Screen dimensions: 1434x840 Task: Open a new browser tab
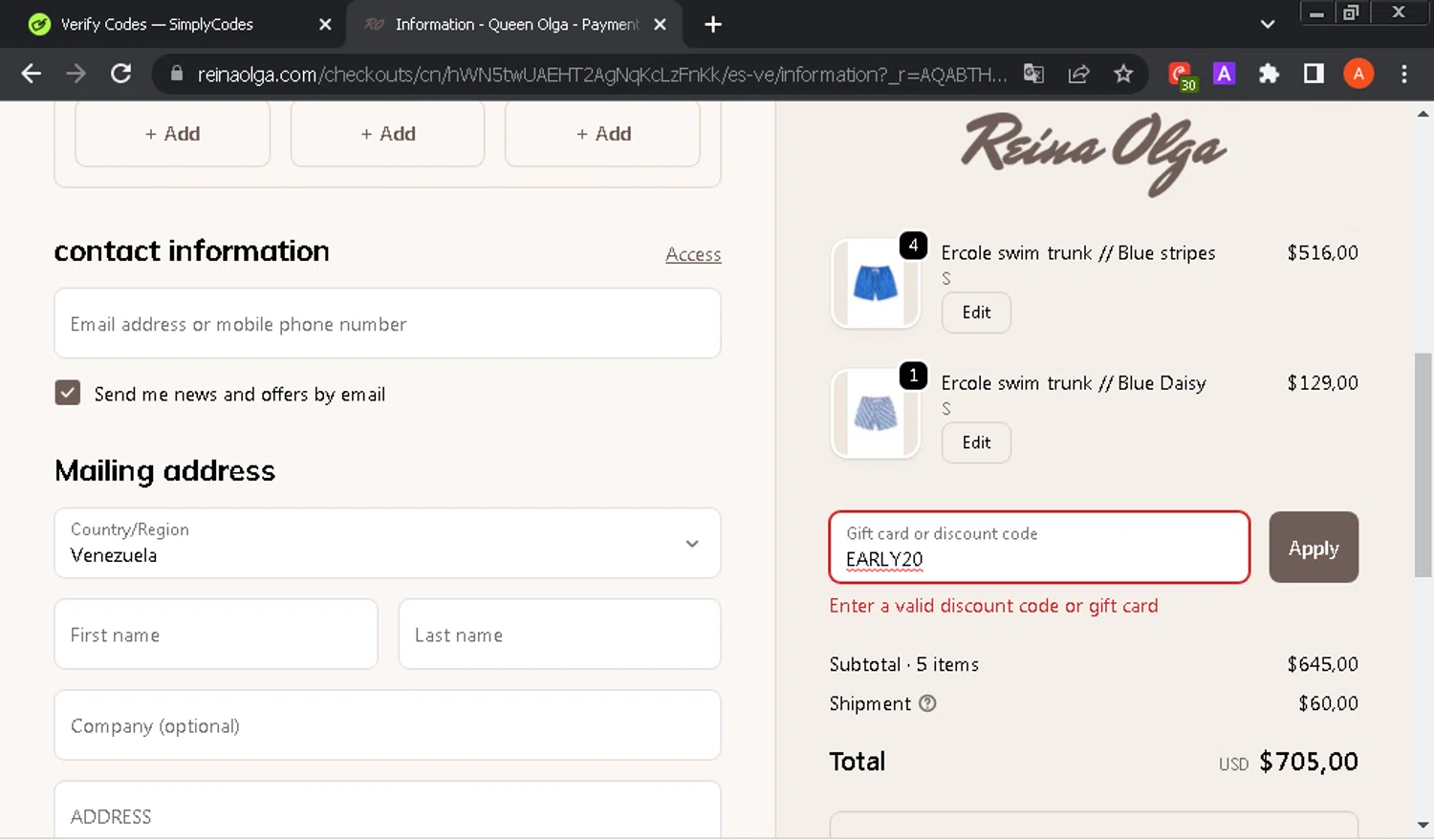pos(713,24)
